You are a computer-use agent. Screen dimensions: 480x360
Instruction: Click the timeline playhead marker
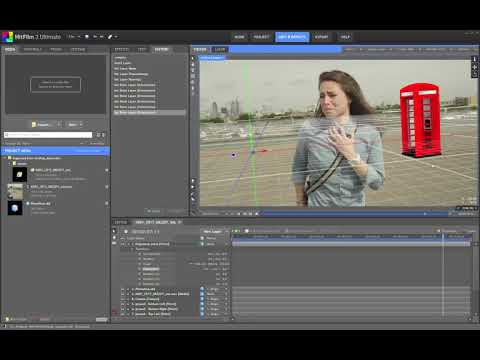443,236
